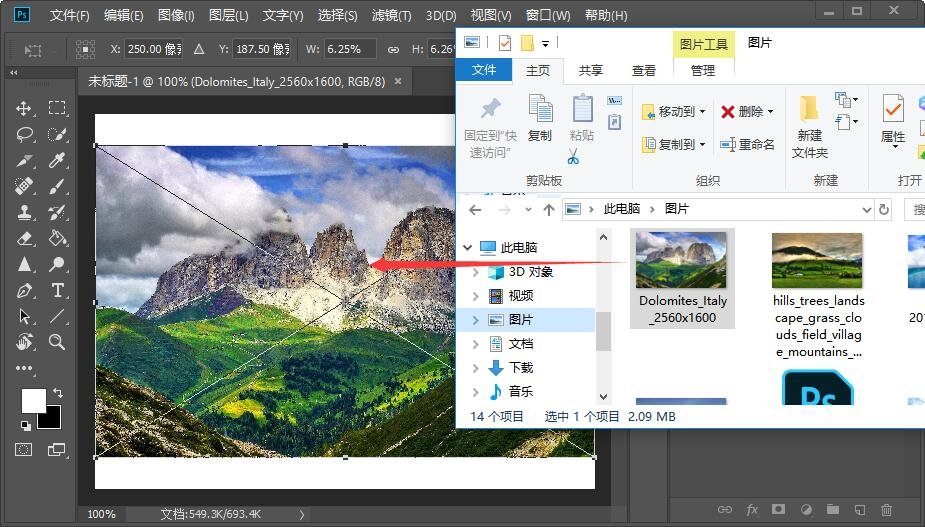Select the History Brush tool
This screenshot has width=925, height=527.
[57, 212]
